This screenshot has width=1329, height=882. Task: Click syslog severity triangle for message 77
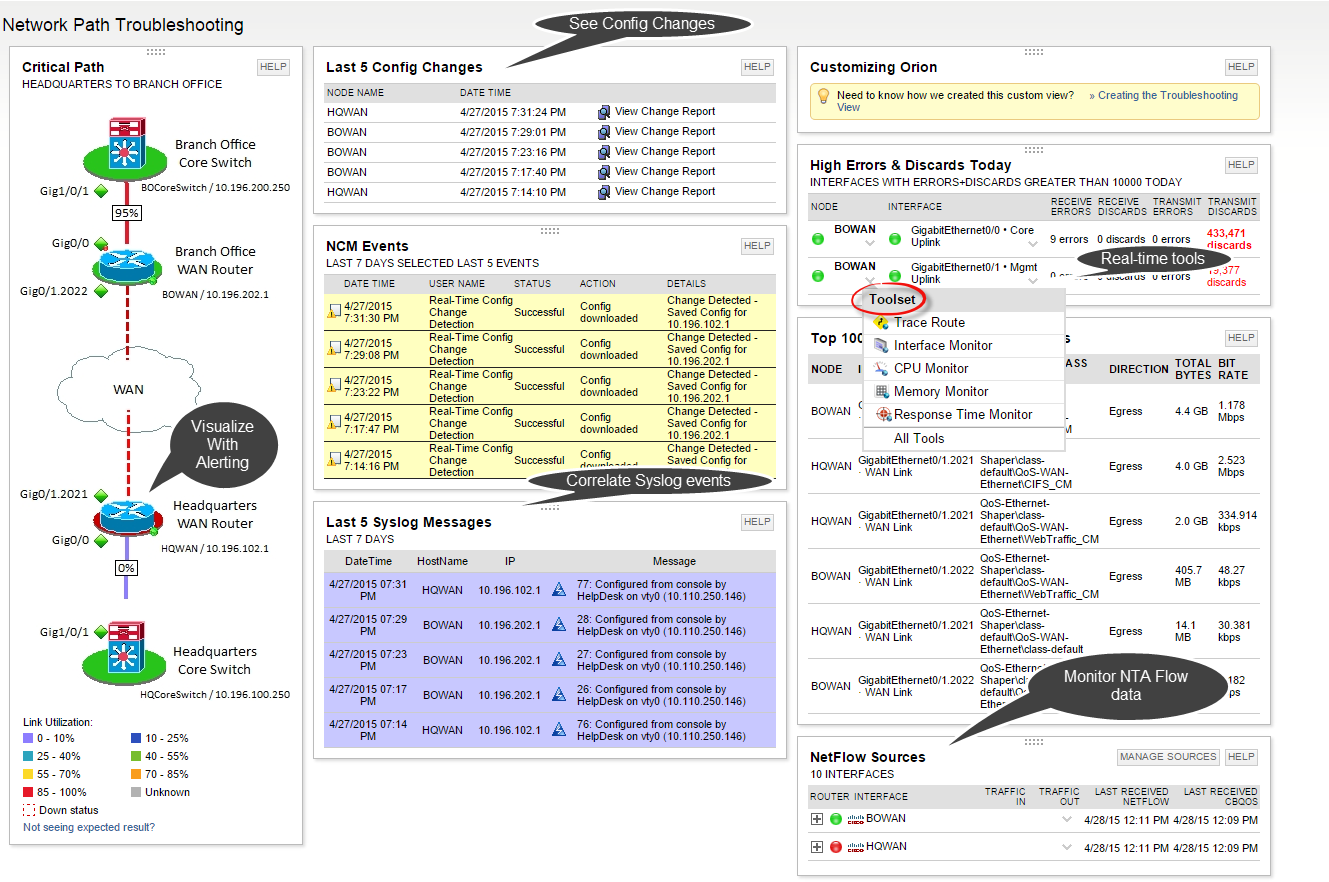point(560,590)
